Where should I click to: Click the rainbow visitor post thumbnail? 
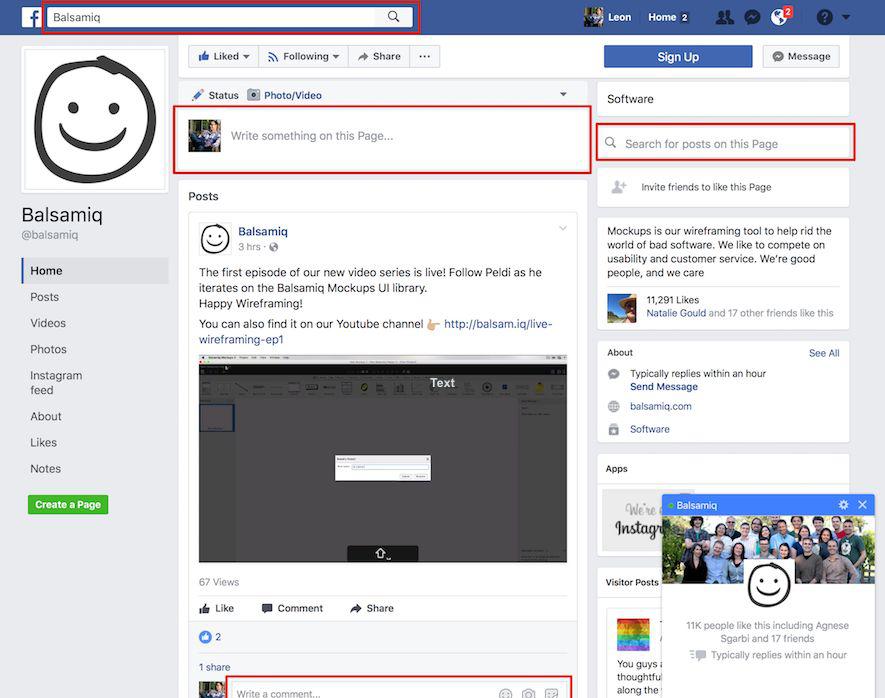pos(633,634)
